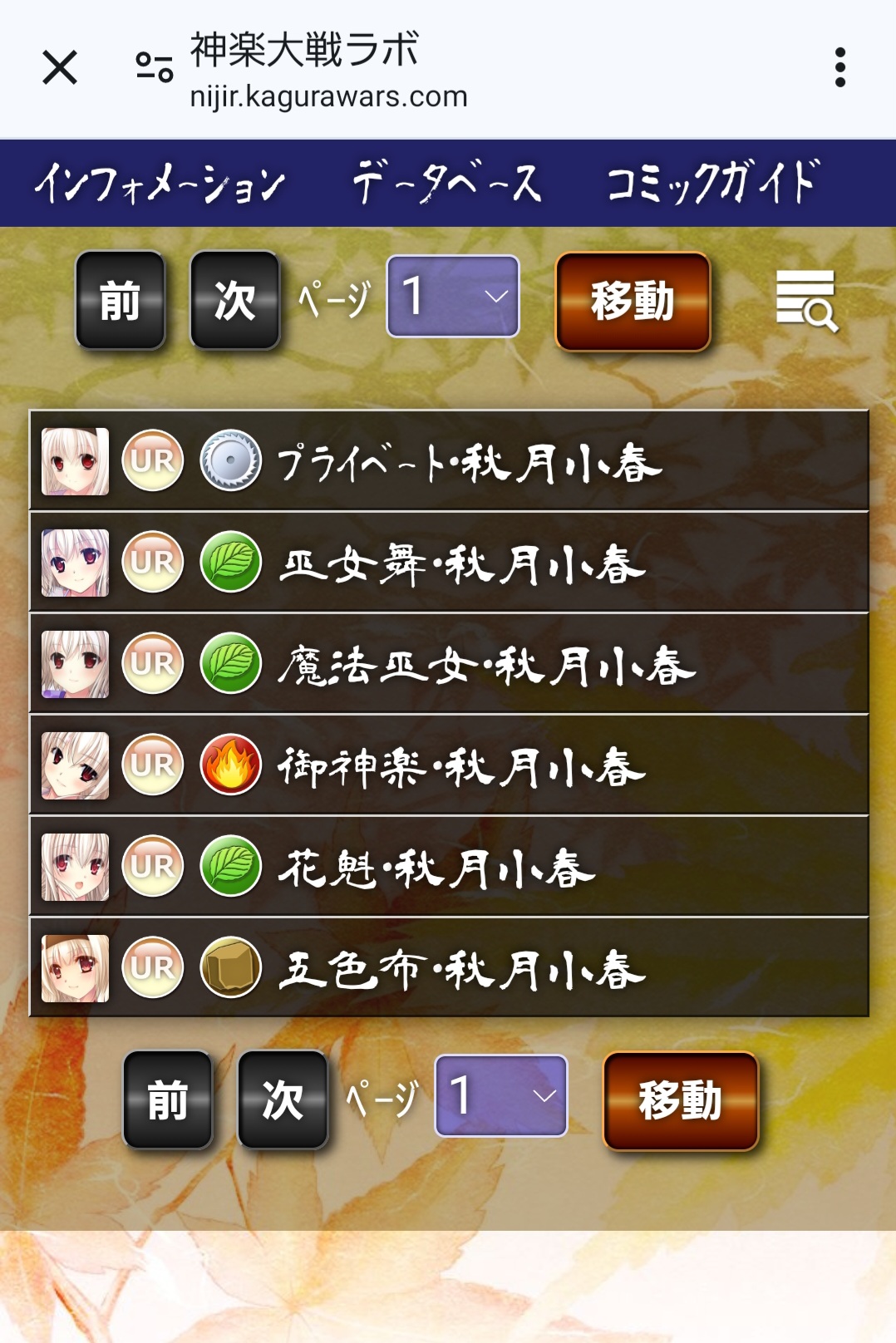
Task: Open the browser three-dot menu
Action: click(x=840, y=67)
